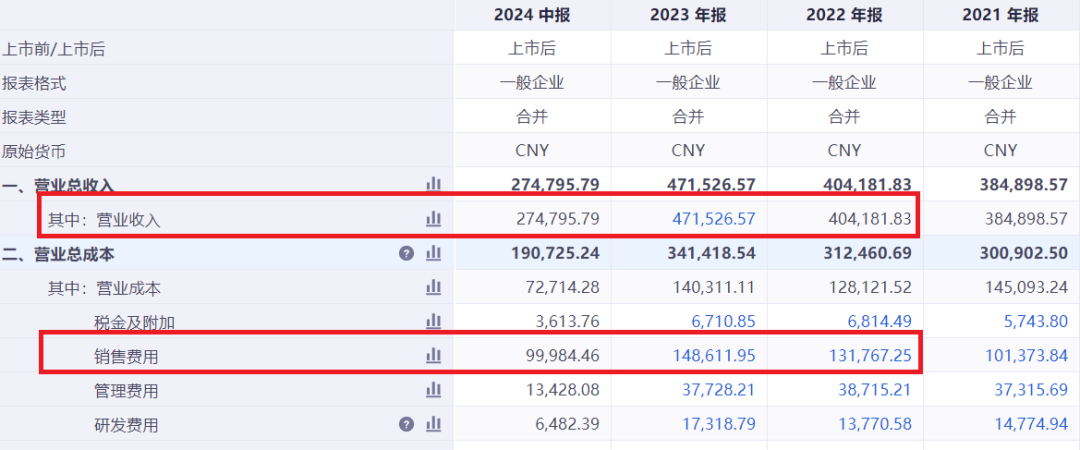Select 2024 销售费用 value 99,984.46
1080x450 pixels.
[x=562, y=356]
